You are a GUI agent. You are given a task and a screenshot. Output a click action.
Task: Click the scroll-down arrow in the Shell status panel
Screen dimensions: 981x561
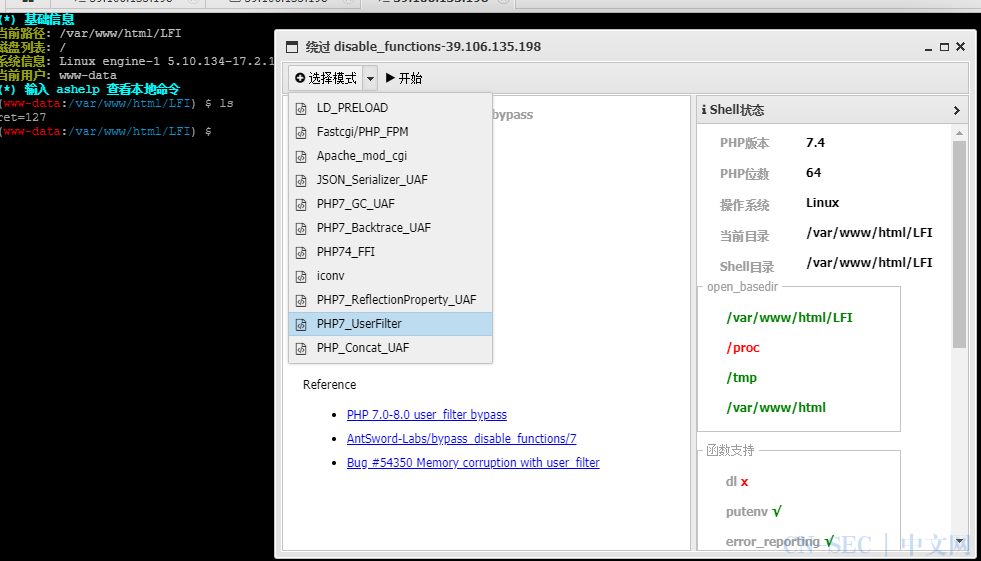pos(959,541)
